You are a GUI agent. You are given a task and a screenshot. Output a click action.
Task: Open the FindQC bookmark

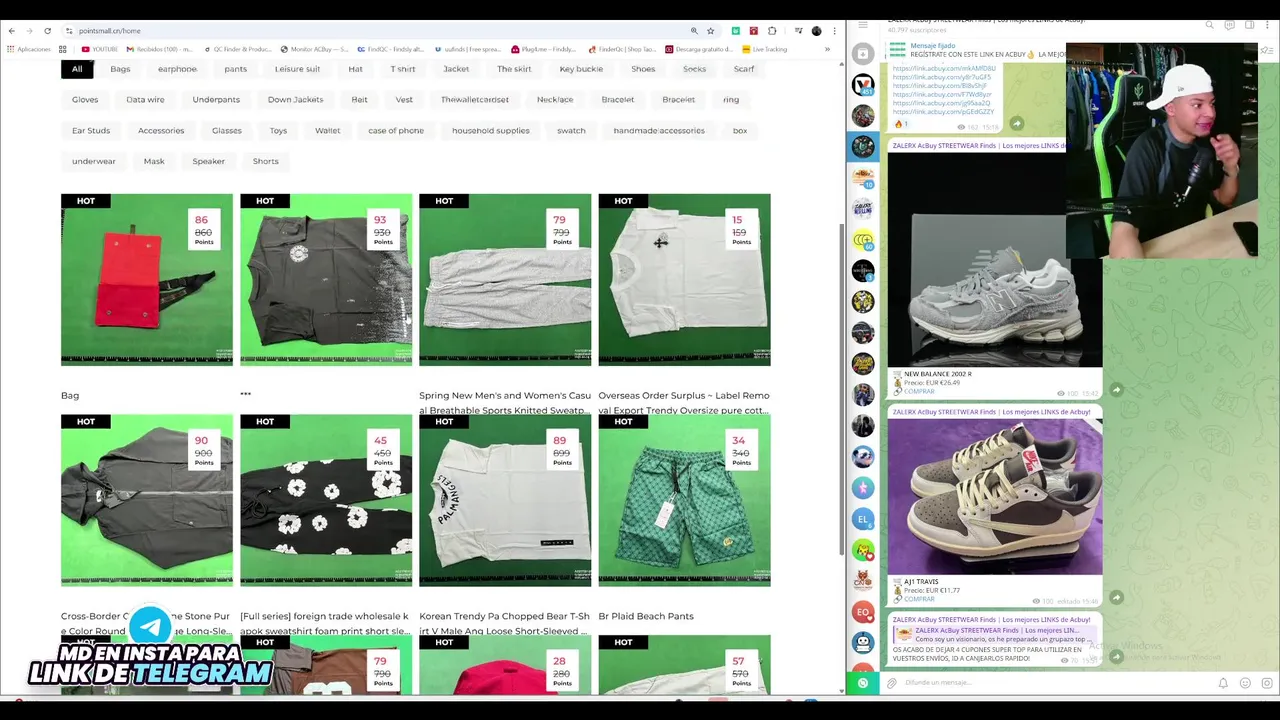tap(390, 49)
